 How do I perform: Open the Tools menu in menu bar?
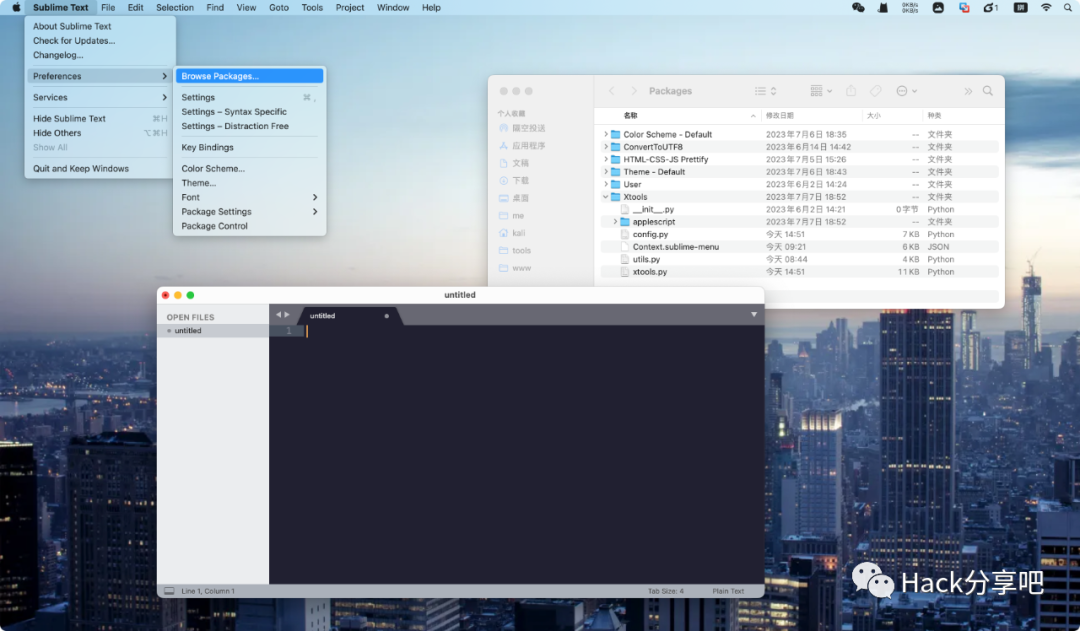pos(312,8)
